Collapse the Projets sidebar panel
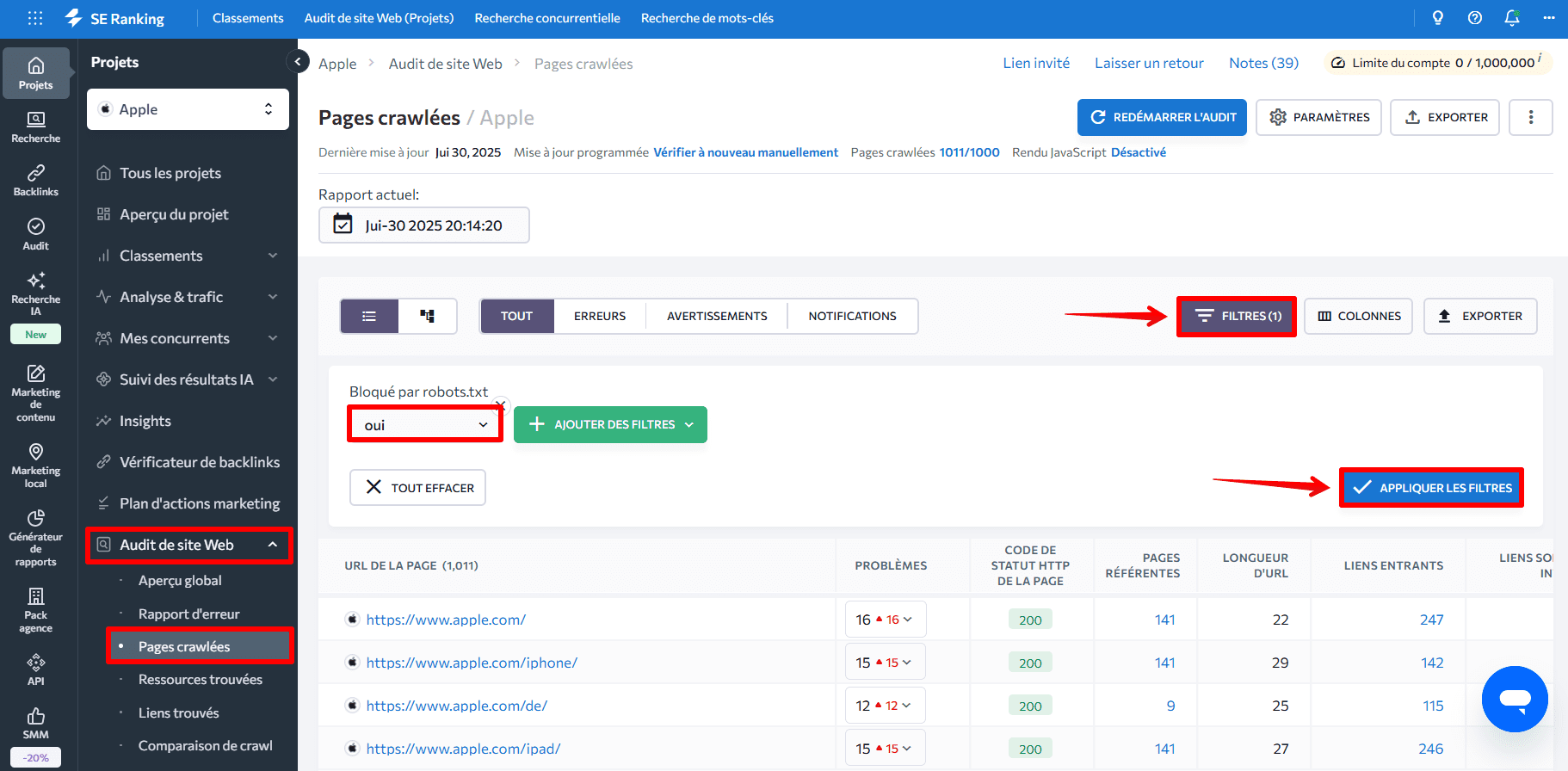The height and width of the screenshot is (771, 1568). point(297,61)
